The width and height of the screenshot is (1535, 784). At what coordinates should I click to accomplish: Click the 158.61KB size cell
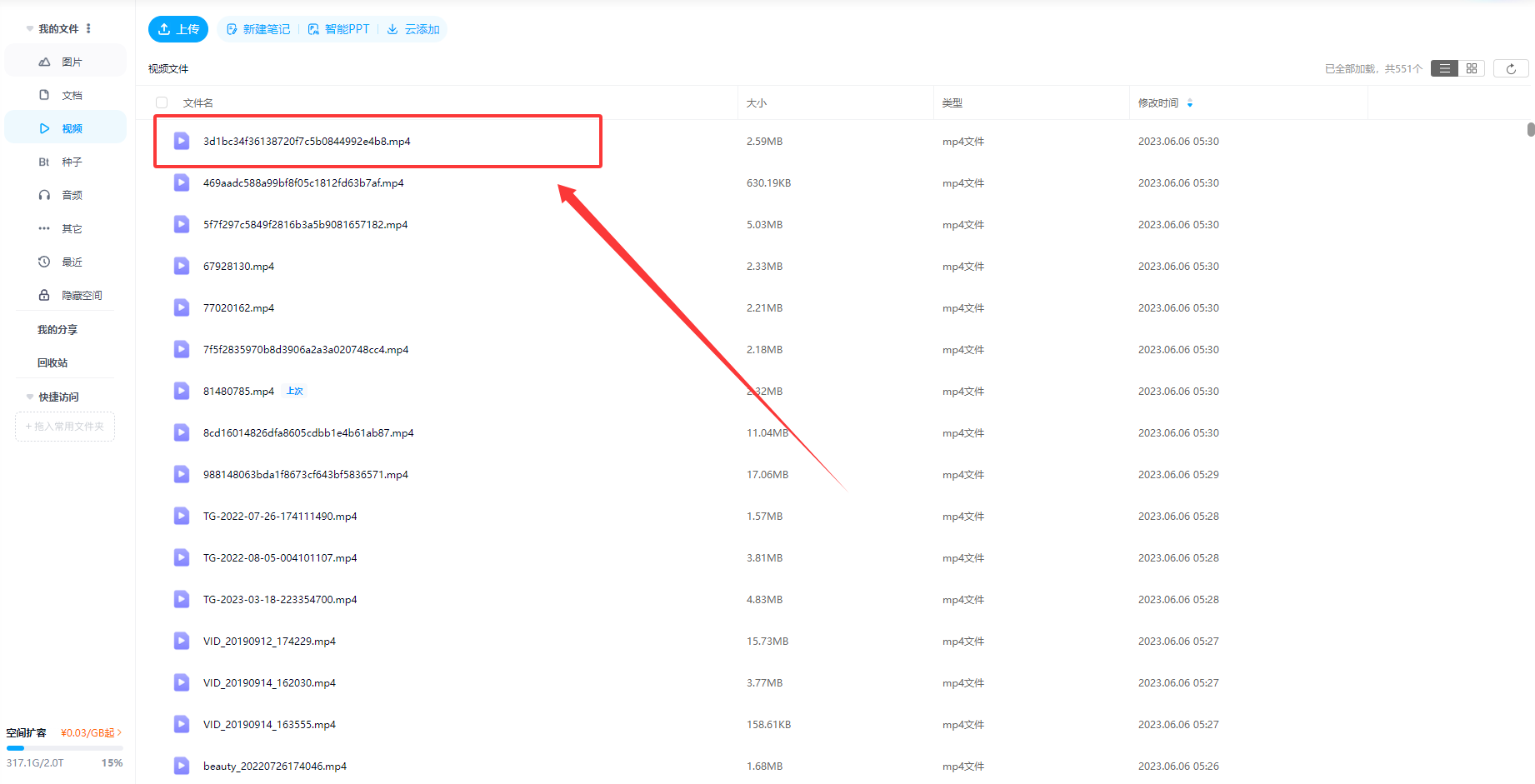click(768, 725)
